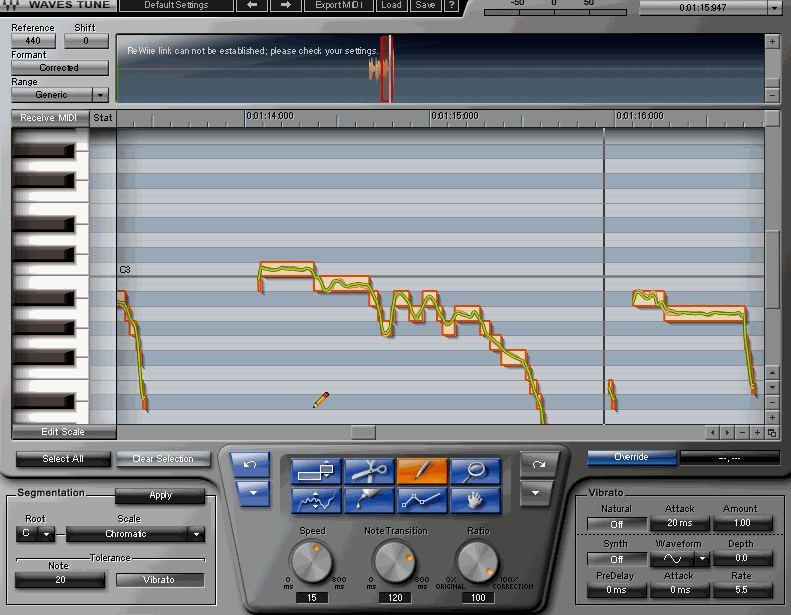Click horizontal scroll left arrow below editor
The image size is (791, 615).
pyautogui.click(x=712, y=433)
